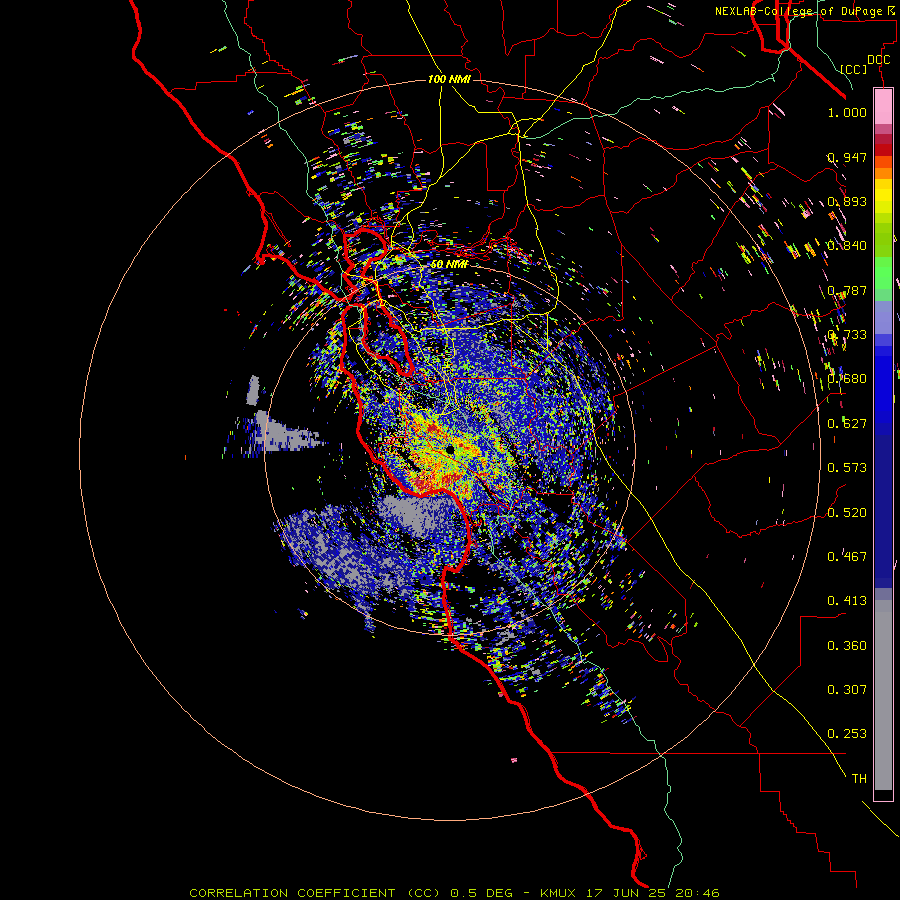Click the 0.787 scale value
The height and width of the screenshot is (900, 900).
(x=847, y=290)
